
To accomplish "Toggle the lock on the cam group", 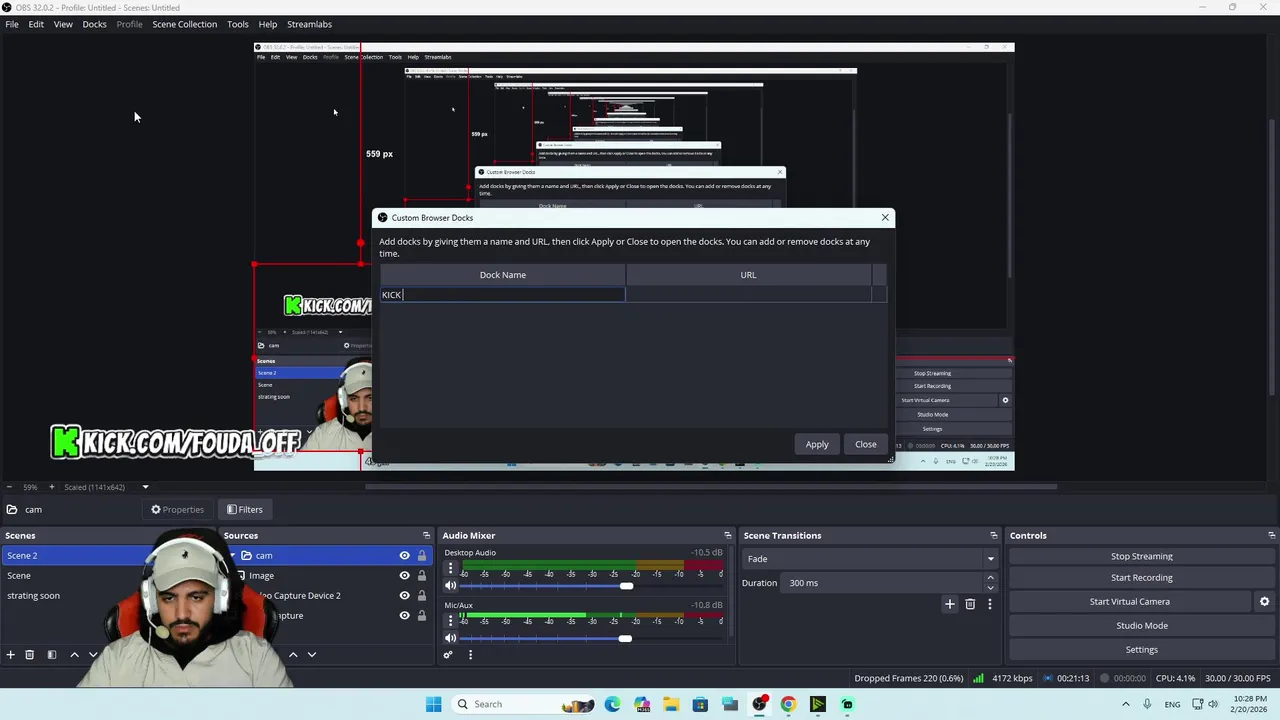I will pyautogui.click(x=422, y=556).
